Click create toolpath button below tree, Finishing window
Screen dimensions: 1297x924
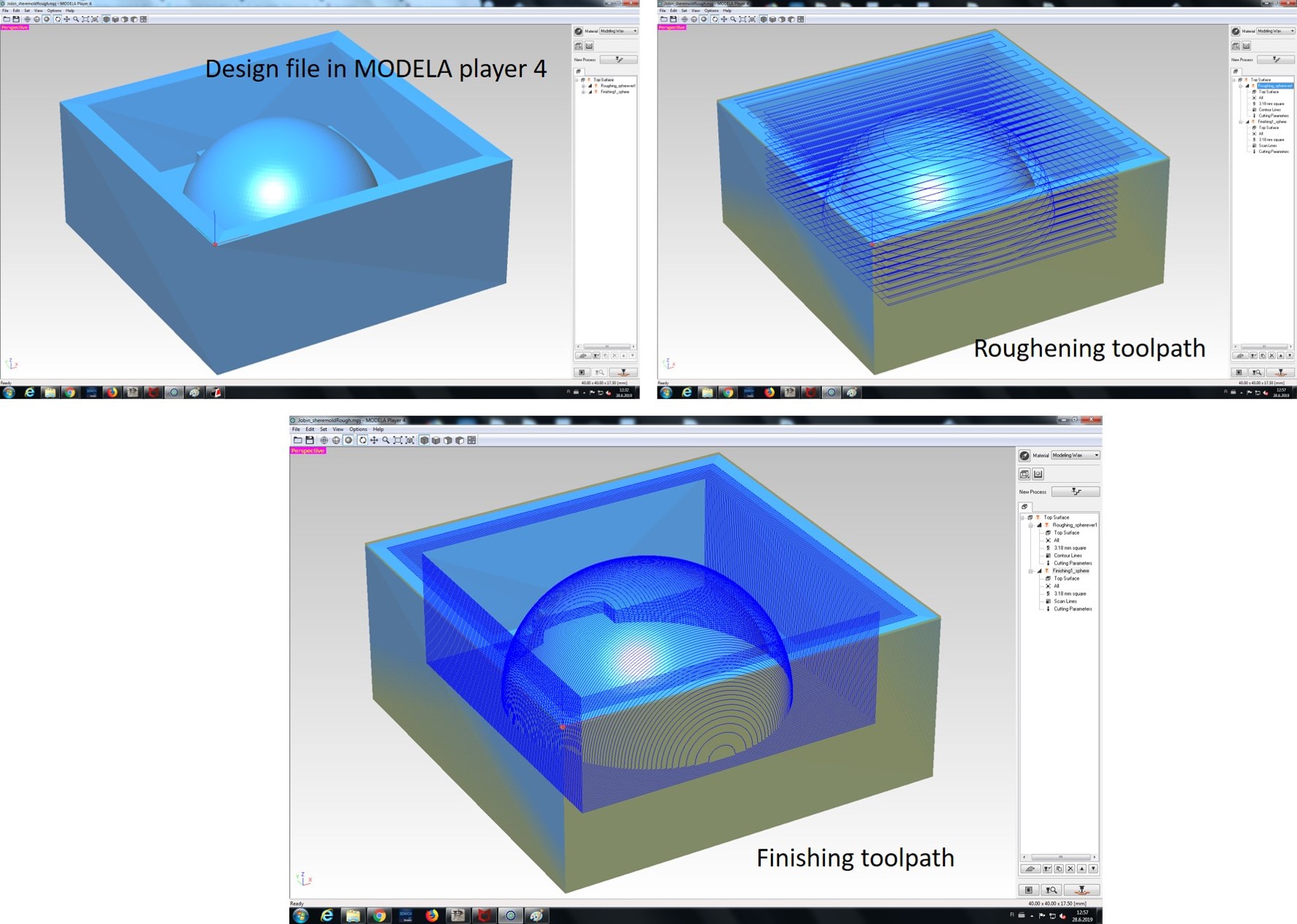1030,869
